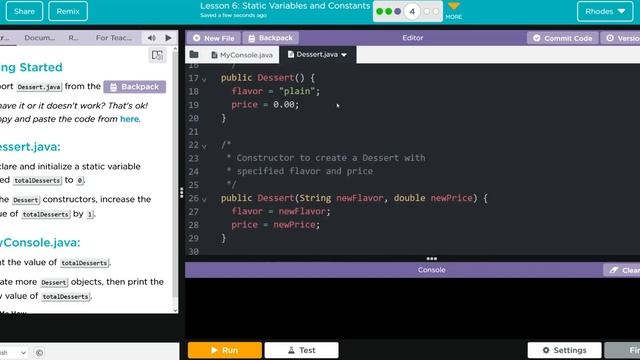Click the Remix button
Screen dimensions: 640x360
(x=68, y=11)
